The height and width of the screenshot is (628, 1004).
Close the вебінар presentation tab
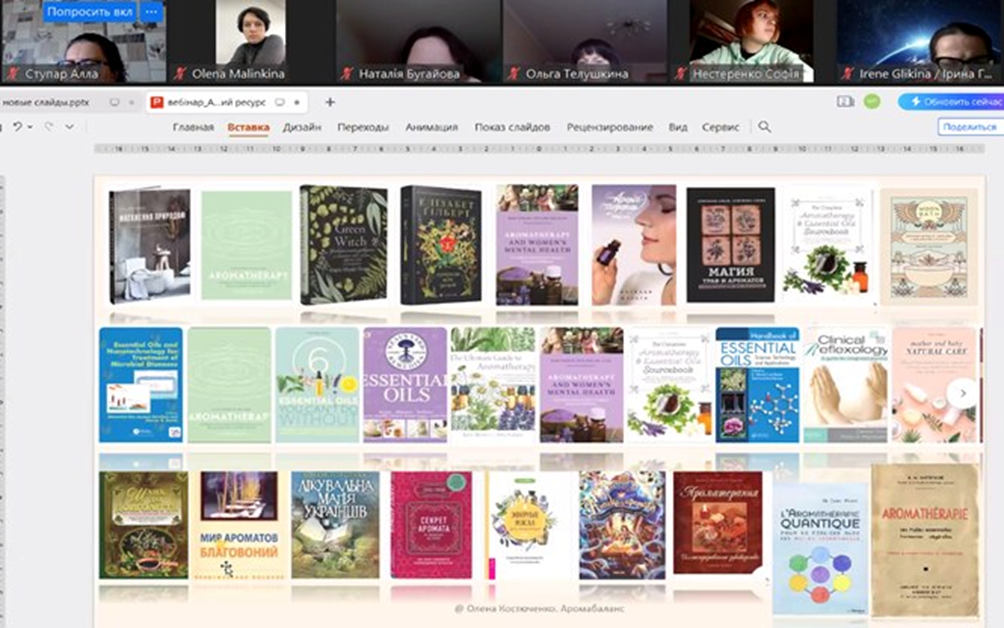click(x=298, y=102)
